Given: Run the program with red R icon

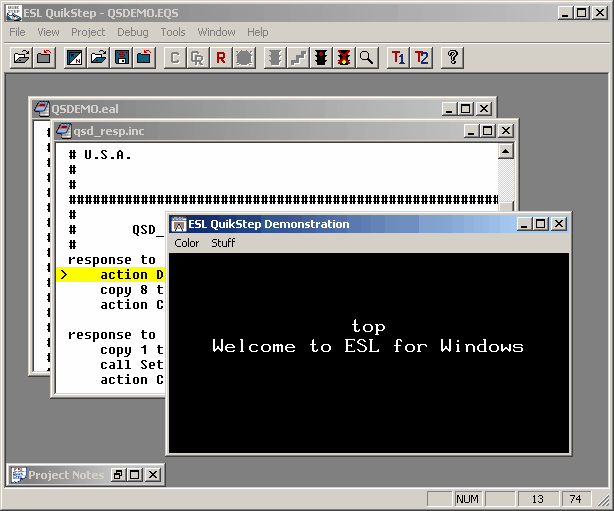Looking at the screenshot, I should pyautogui.click(x=221, y=58).
